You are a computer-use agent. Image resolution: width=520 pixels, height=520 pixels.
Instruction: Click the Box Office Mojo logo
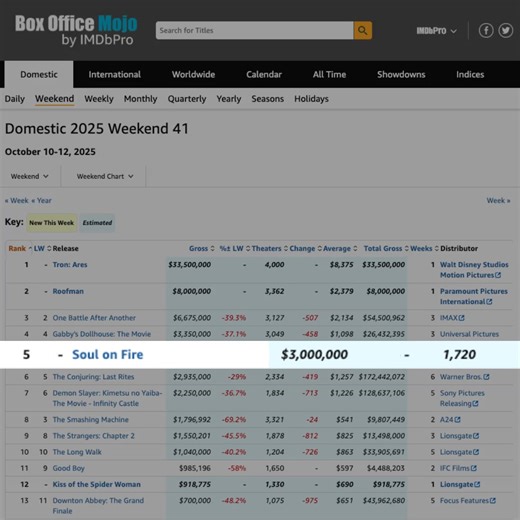point(76,30)
